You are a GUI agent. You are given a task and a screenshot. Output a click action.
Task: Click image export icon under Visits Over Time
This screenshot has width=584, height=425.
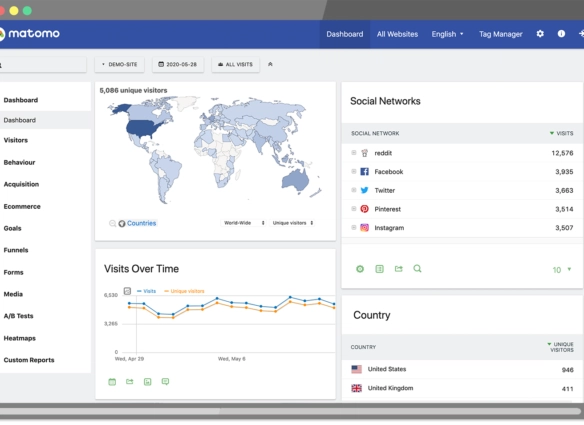coord(147,382)
